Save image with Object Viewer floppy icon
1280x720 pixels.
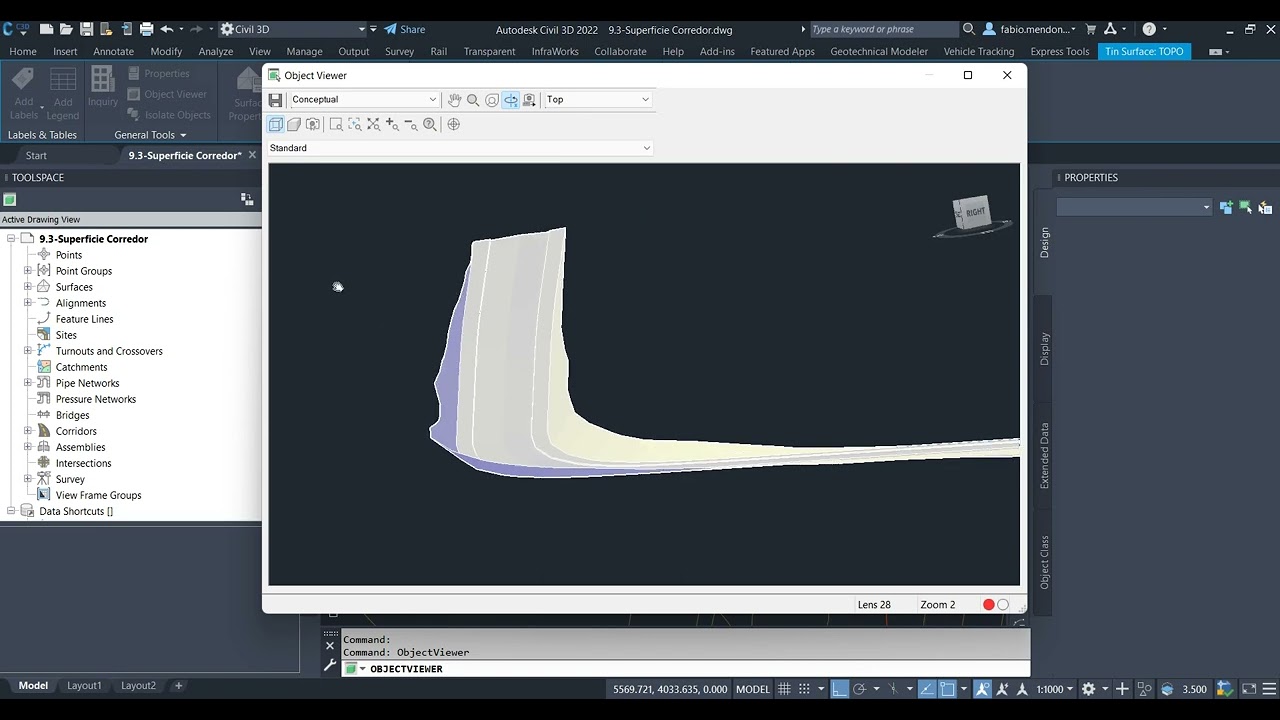[275, 100]
